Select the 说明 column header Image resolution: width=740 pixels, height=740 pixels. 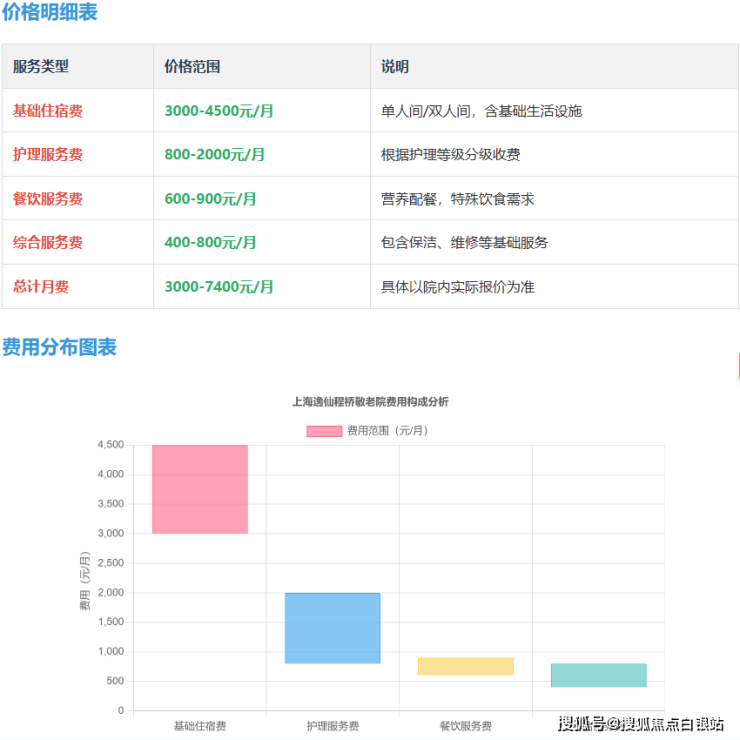(x=395, y=67)
